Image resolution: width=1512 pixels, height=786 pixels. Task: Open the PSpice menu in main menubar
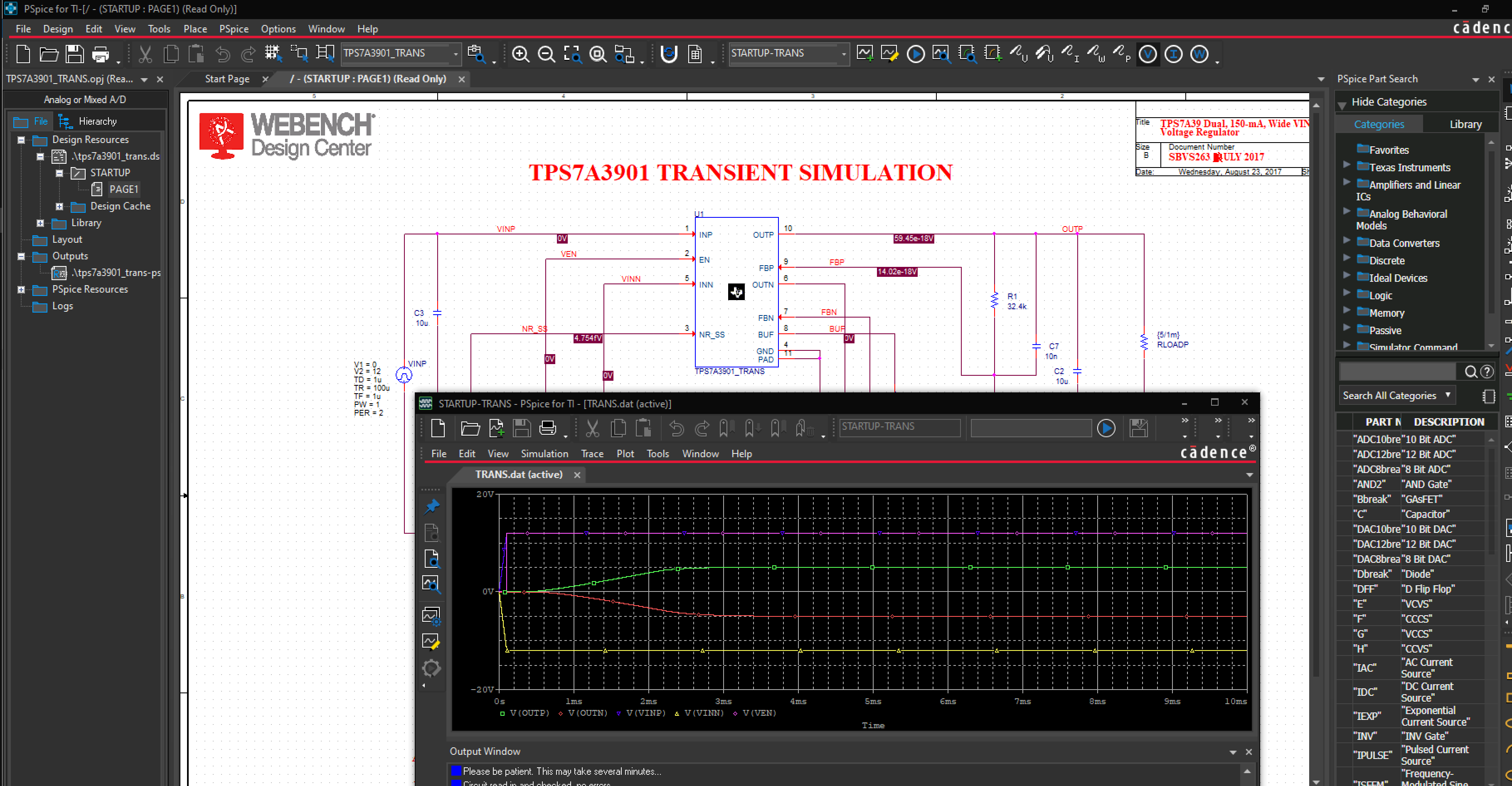(x=234, y=29)
